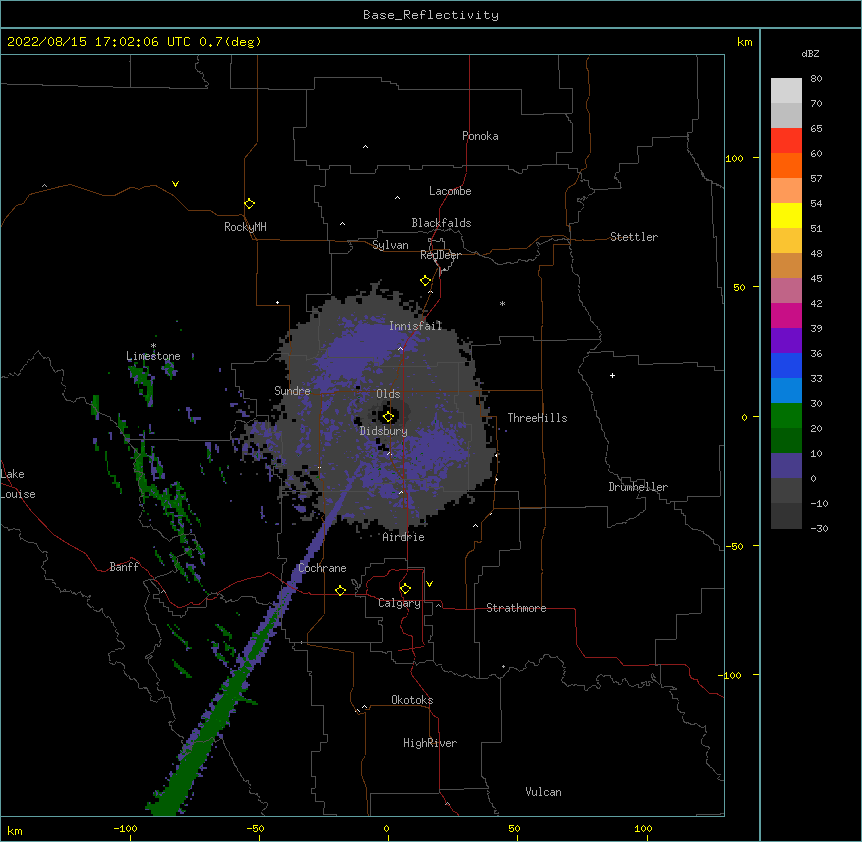Screen dimensions: 862x842
Task: Click the -100 km mark on the bottom axis
Action: pyautogui.click(x=125, y=829)
